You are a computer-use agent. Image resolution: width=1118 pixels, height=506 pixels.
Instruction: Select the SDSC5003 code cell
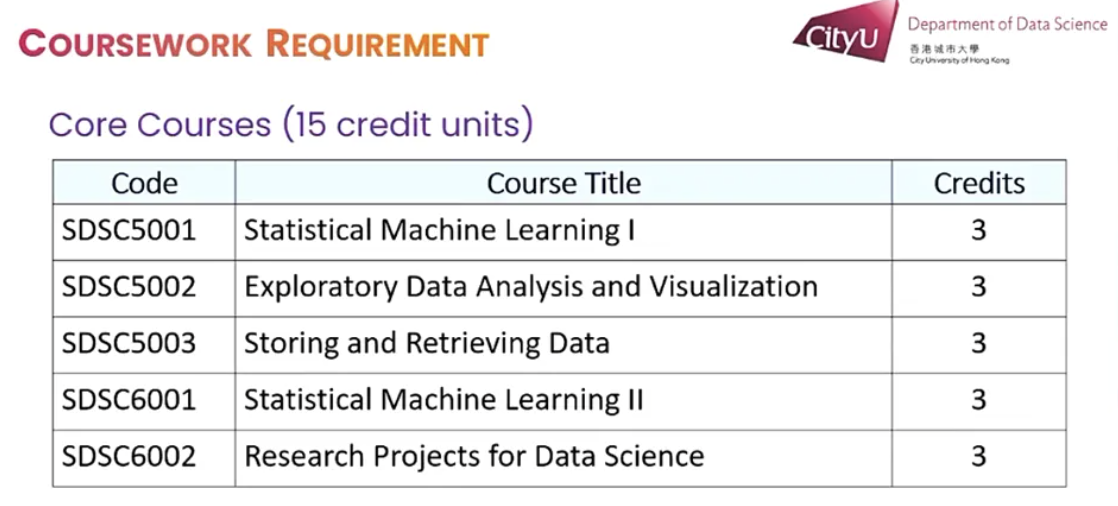pos(129,343)
